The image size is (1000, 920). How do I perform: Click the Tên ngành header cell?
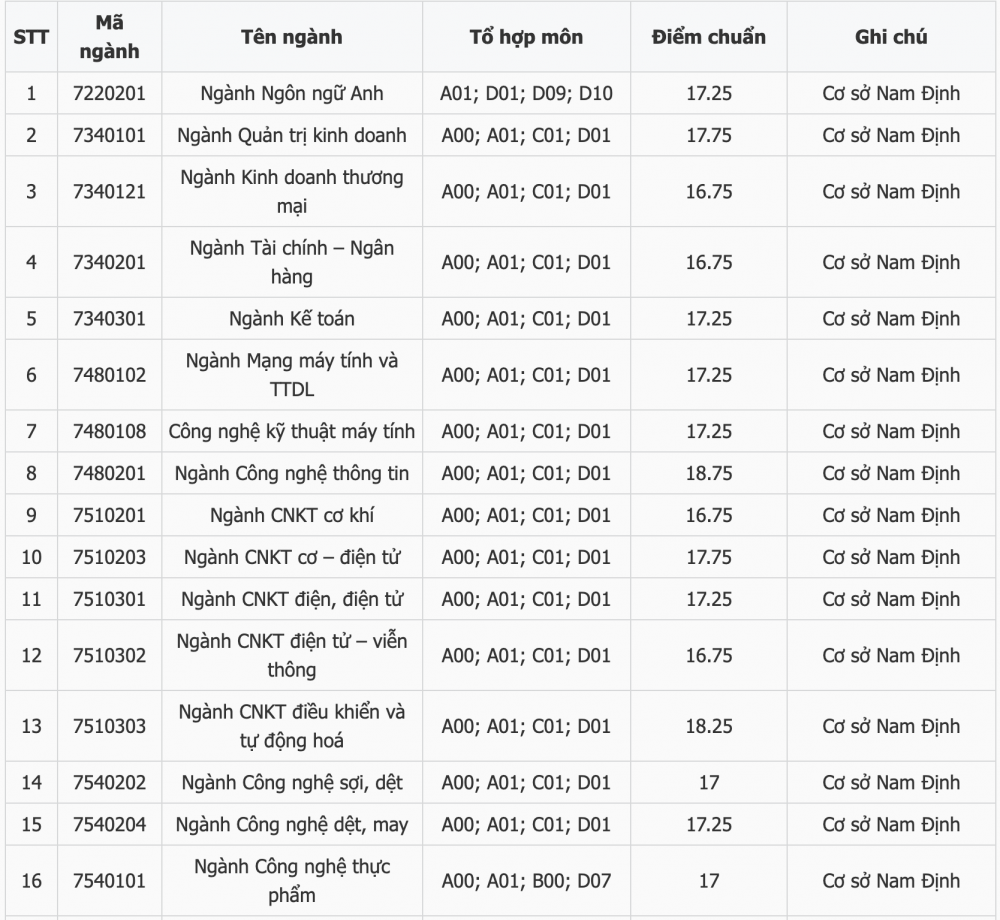[x=291, y=37]
